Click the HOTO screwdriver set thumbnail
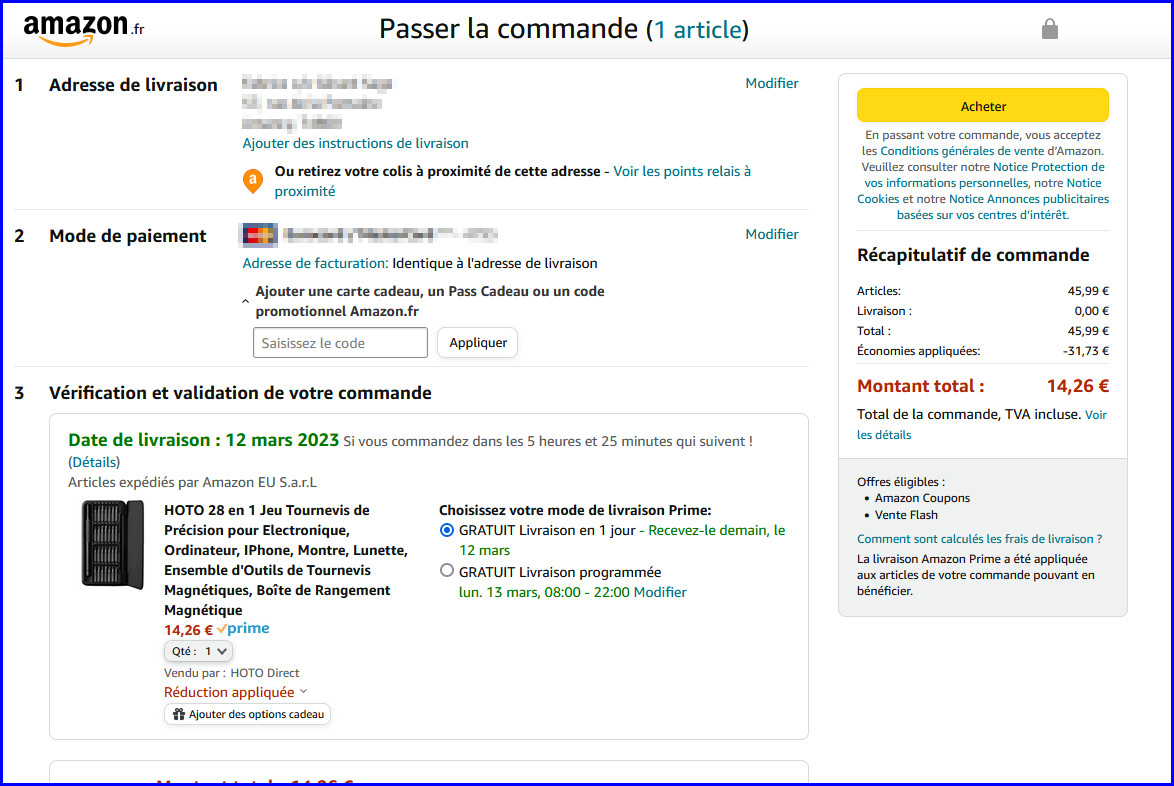1174x786 pixels. click(112, 544)
